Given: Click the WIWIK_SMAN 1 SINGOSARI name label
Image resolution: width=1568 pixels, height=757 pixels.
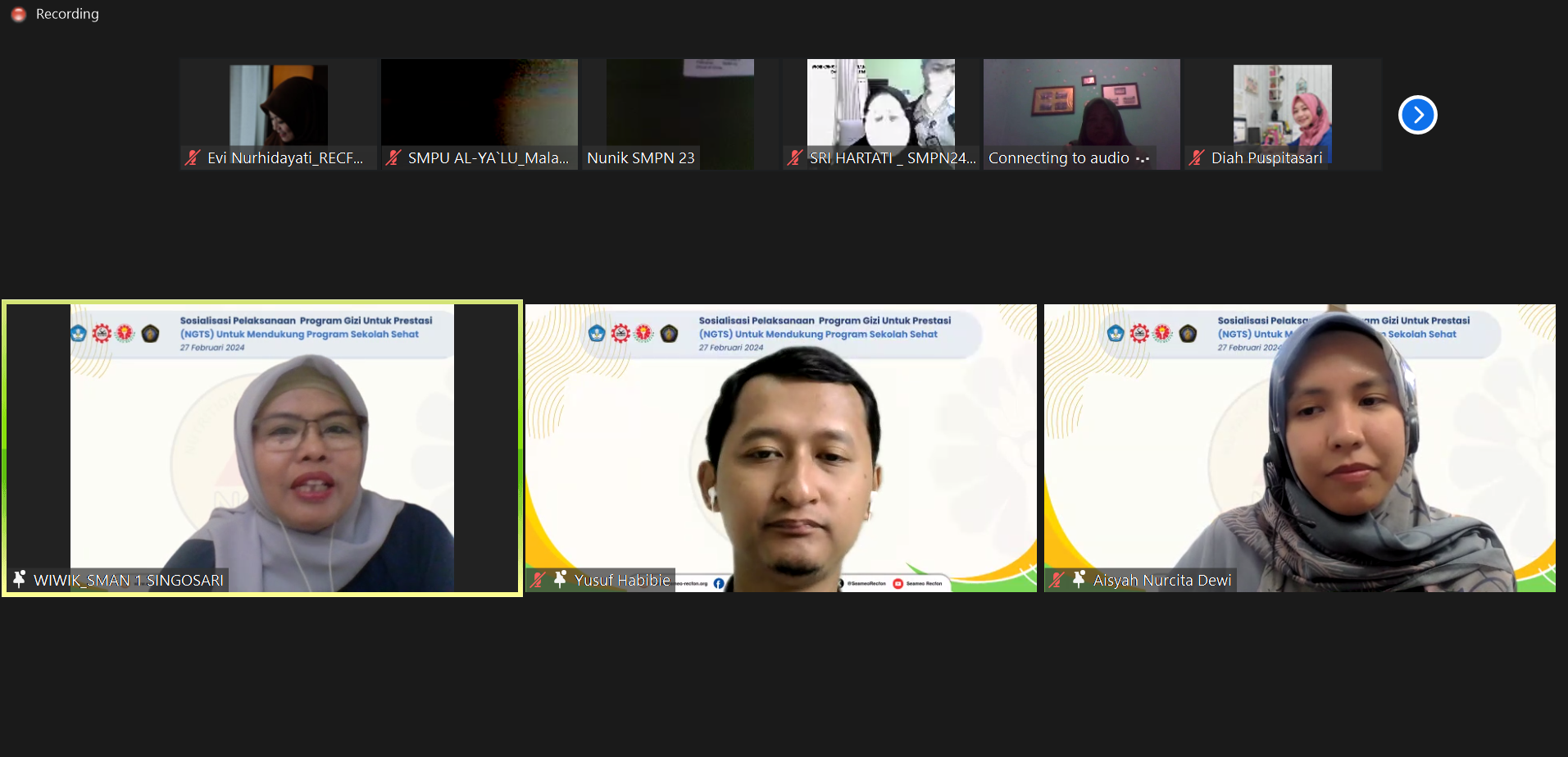Looking at the screenshot, I should [129, 580].
